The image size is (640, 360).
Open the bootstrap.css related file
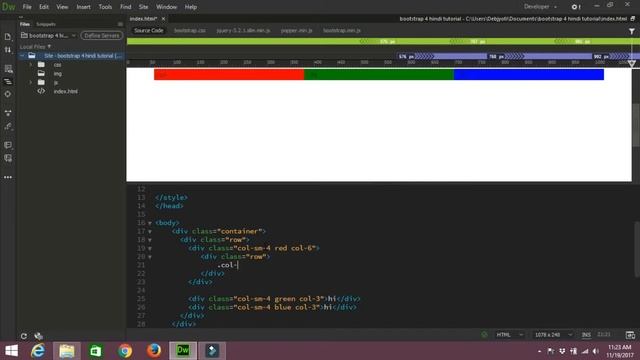[x=190, y=31]
